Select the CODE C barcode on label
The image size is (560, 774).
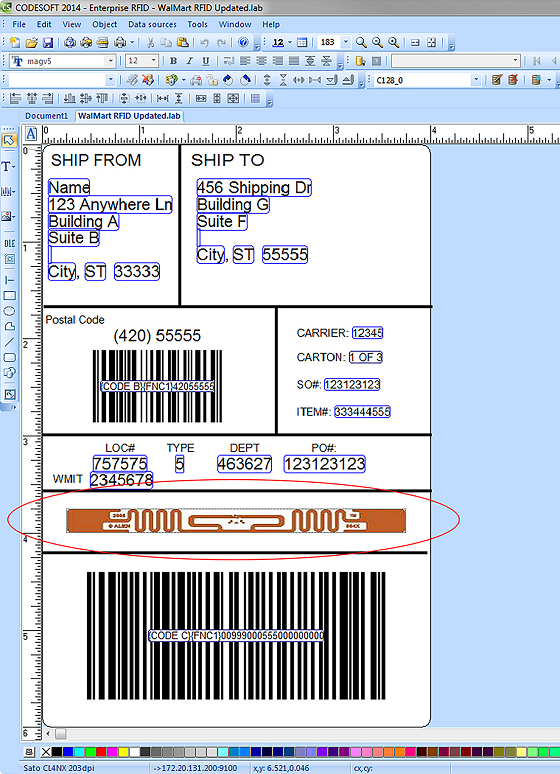236,636
